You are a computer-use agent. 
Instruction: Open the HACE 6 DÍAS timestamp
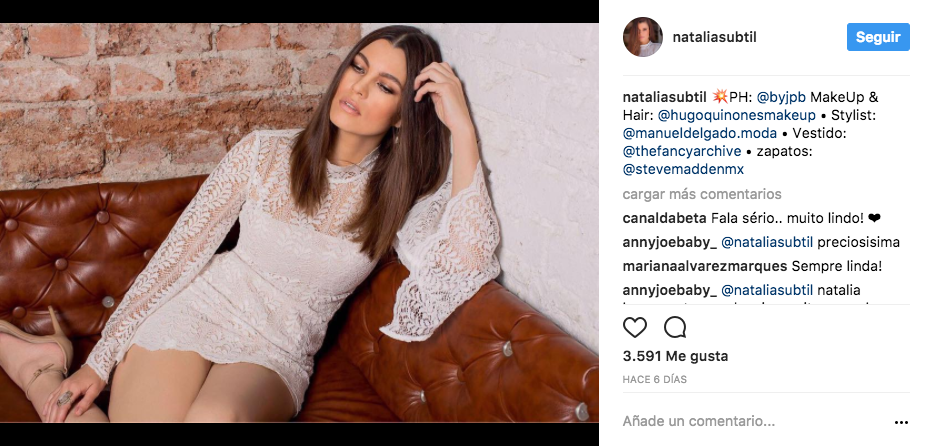tap(654, 379)
